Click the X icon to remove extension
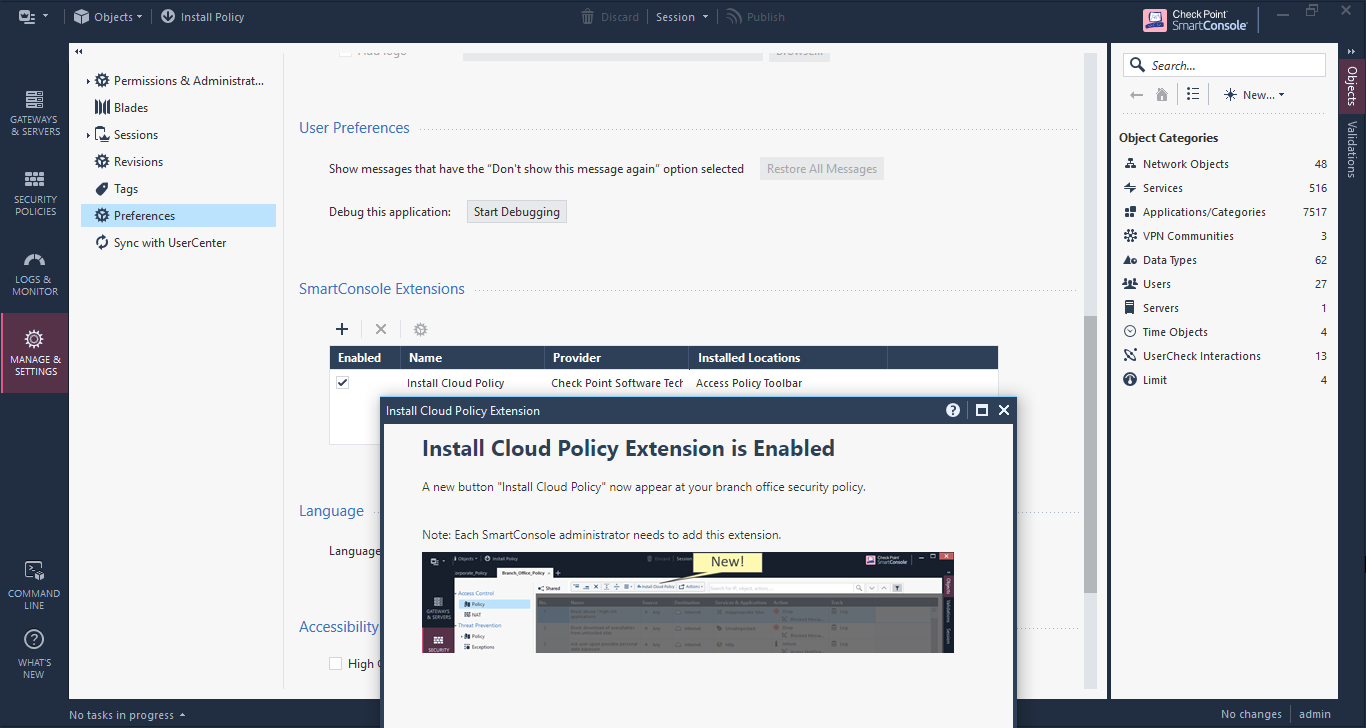 tap(381, 329)
